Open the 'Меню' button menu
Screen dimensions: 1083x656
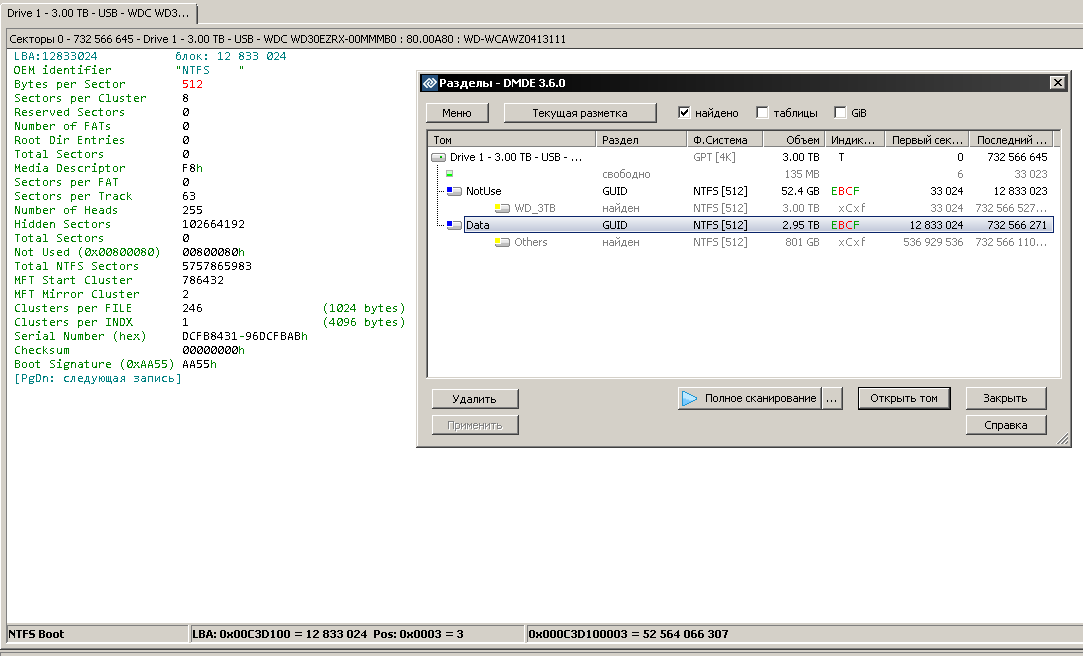pyautogui.click(x=457, y=113)
